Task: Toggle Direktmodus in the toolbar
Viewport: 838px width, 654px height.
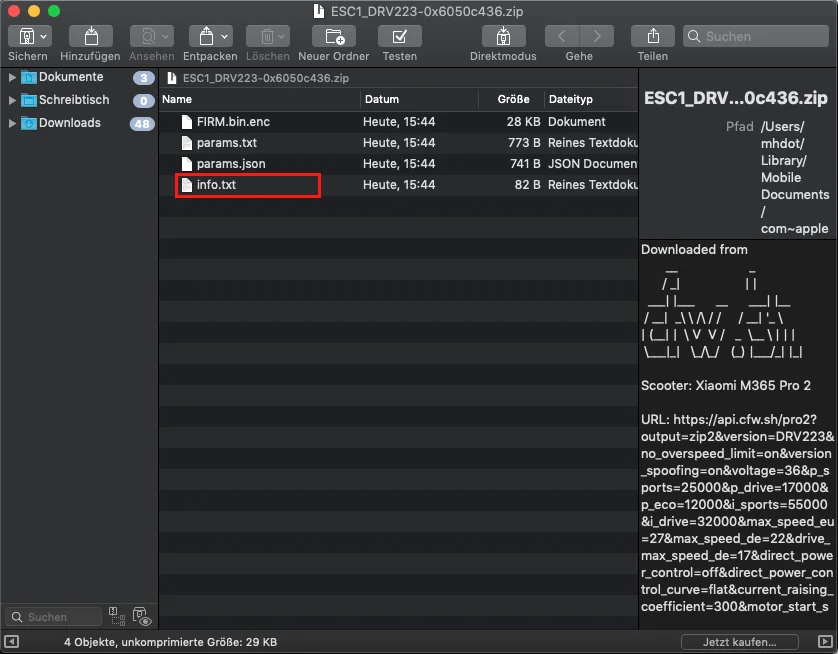Action: tap(504, 36)
